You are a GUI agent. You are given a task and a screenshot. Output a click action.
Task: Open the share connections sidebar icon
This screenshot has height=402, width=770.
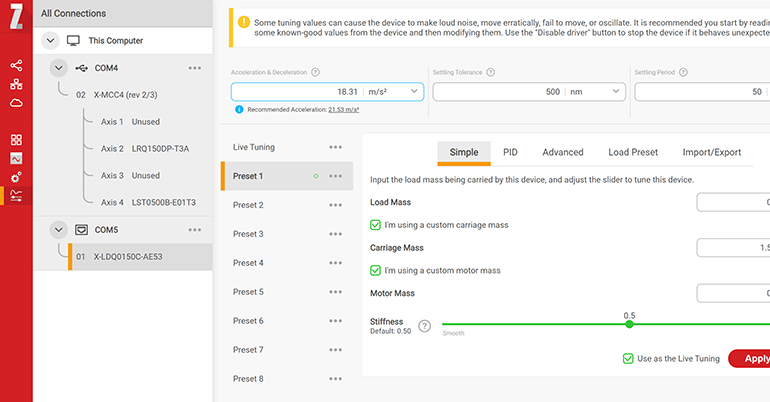[16, 65]
